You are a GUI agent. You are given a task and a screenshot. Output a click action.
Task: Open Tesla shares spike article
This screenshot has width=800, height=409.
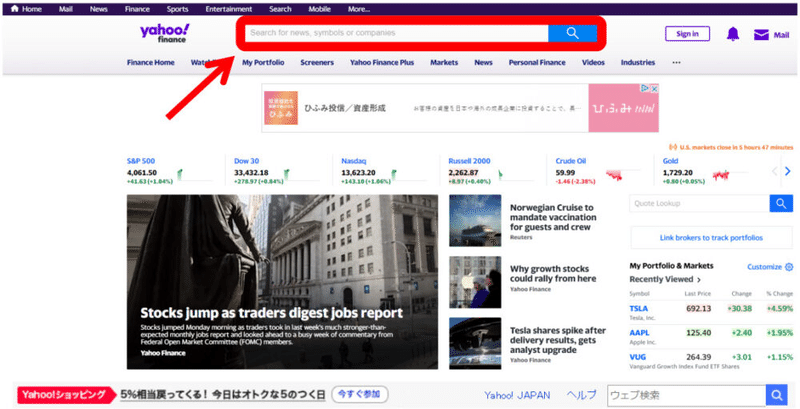[558, 340]
